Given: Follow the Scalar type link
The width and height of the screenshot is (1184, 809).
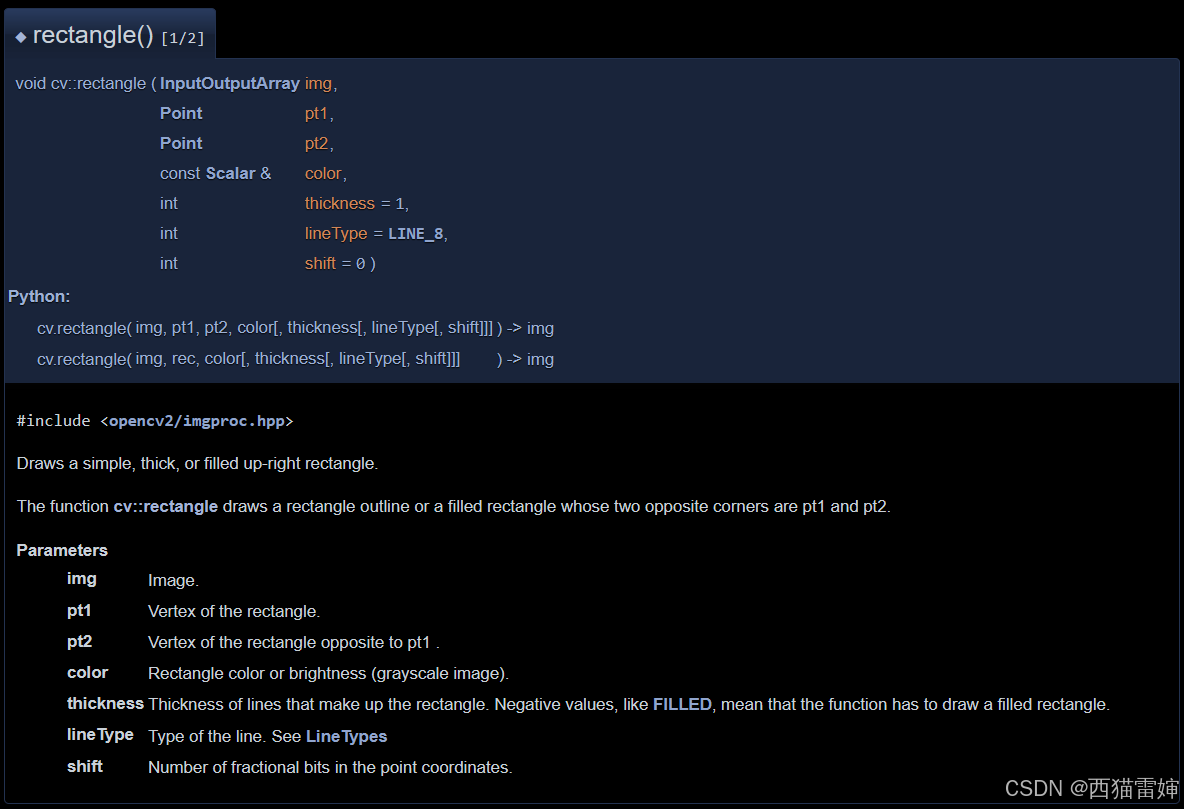Looking at the screenshot, I should [230, 174].
